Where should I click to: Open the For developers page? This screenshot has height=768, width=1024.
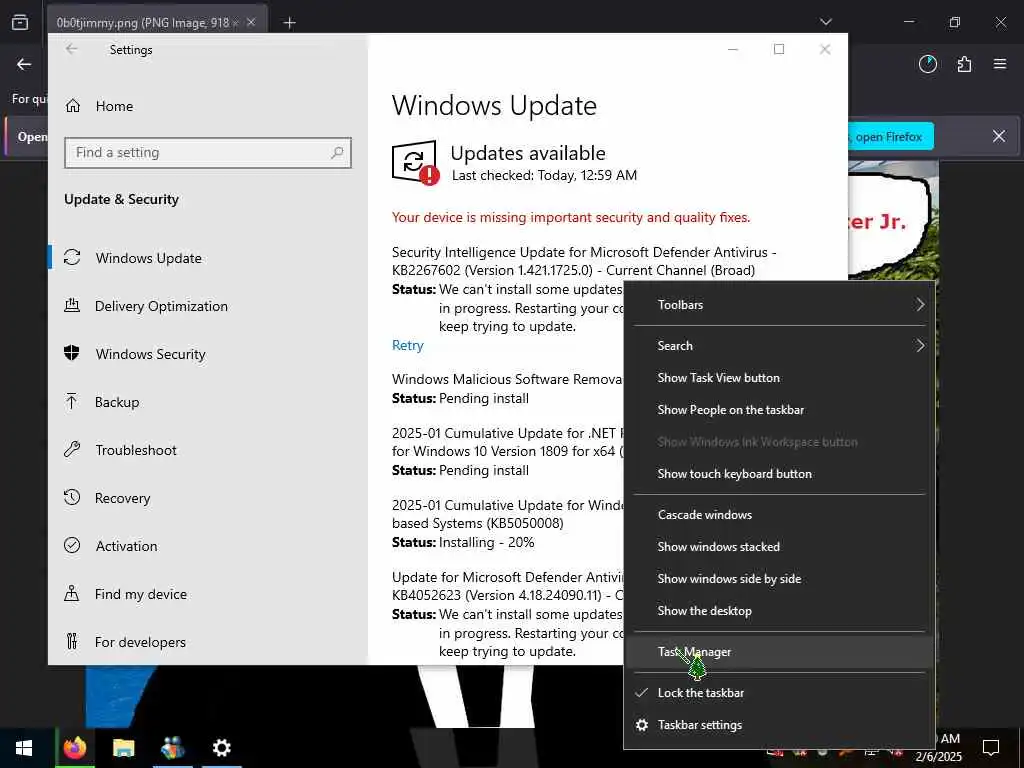tap(208, 642)
